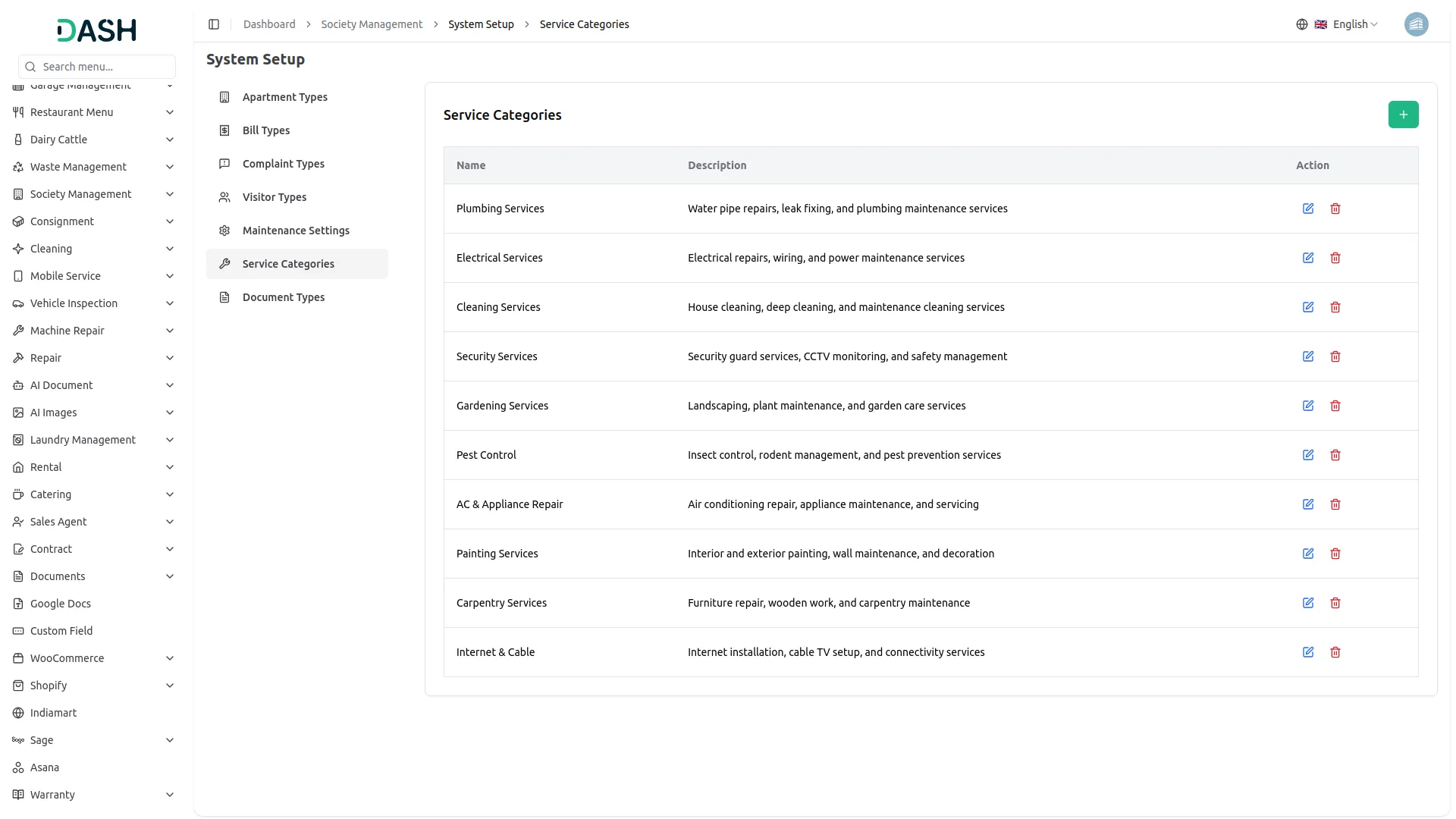Delete the Gardening Services row
The width and height of the screenshot is (1456, 819).
coord(1335,406)
